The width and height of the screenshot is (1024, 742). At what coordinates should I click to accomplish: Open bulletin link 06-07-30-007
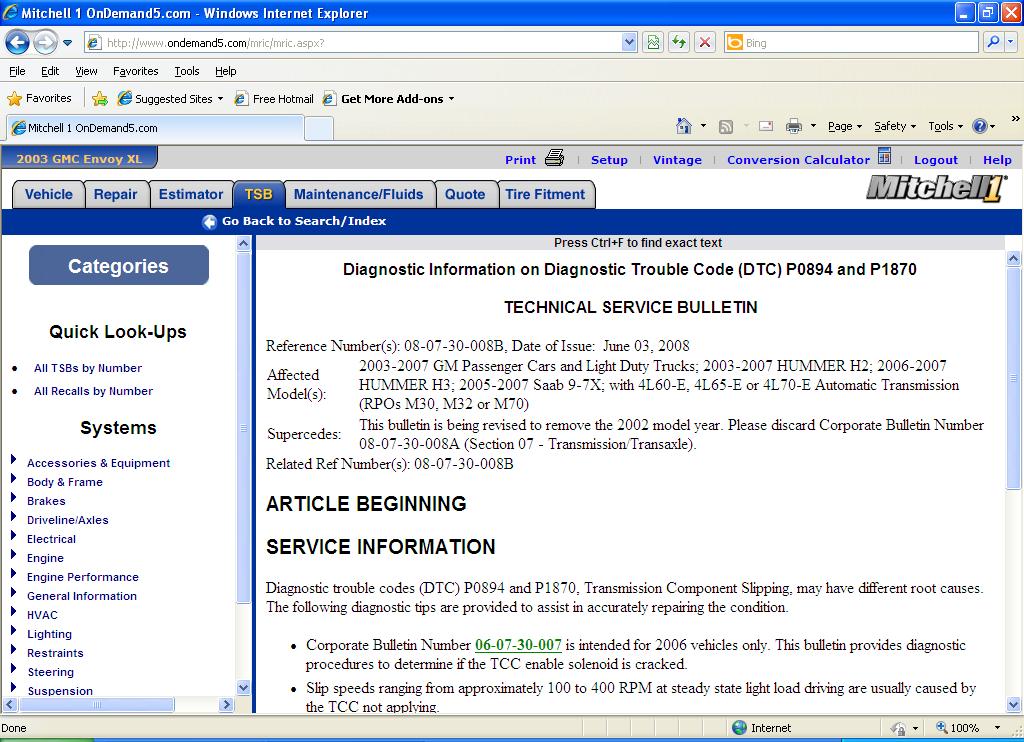518,645
